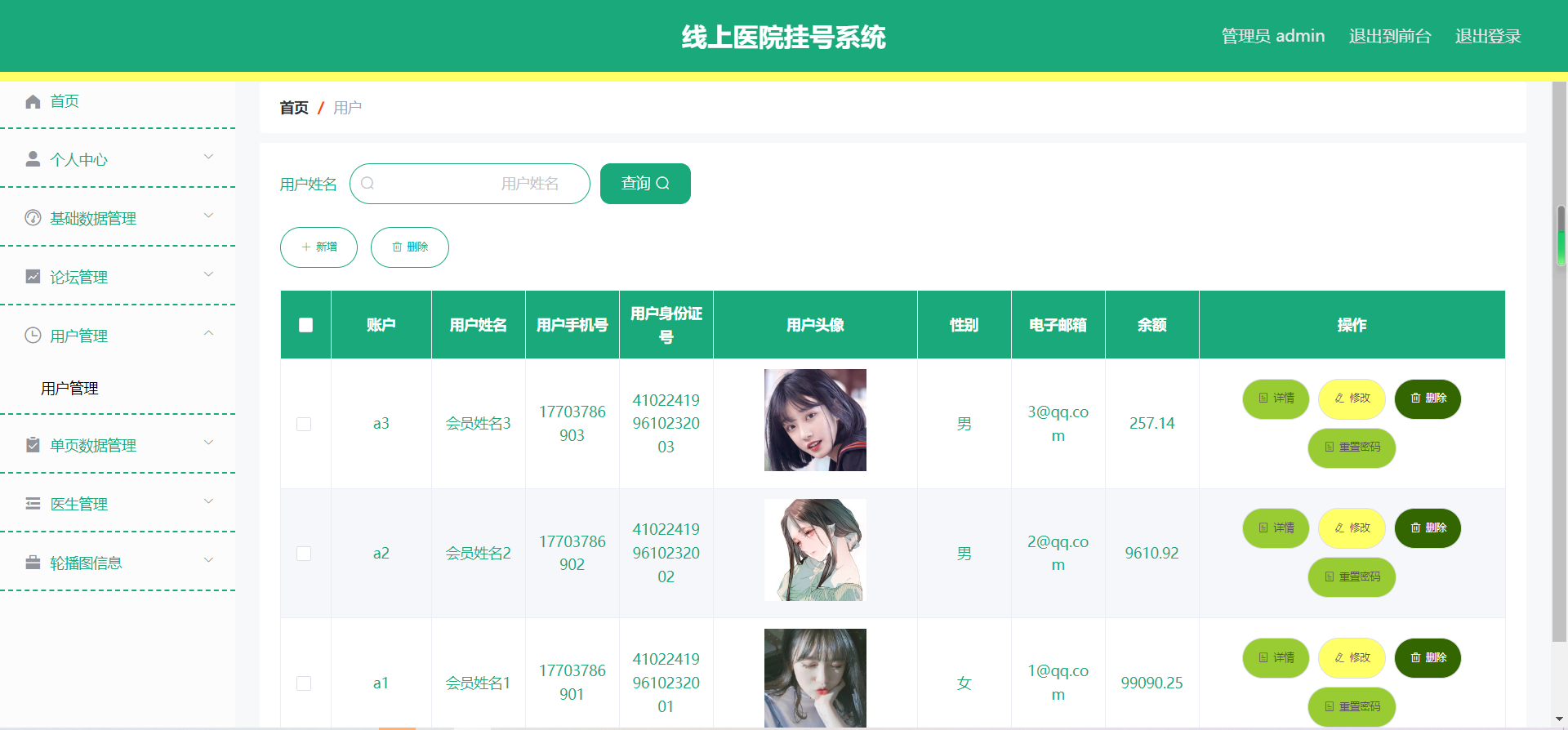This screenshot has height=730, width=1568.
Task: Delete user a3 row
Action: click(x=1428, y=398)
